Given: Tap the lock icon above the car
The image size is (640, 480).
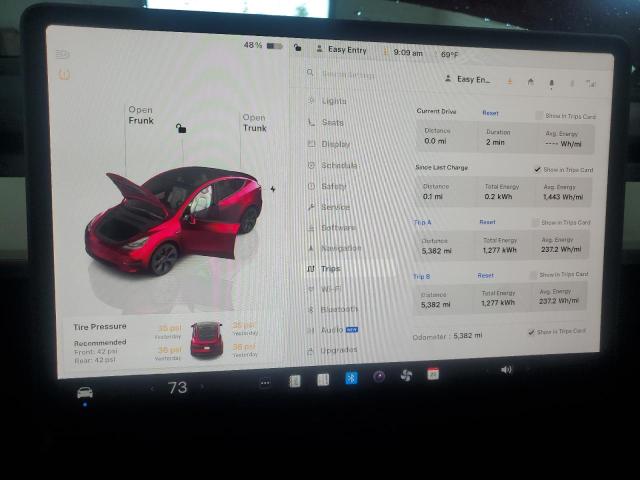Looking at the screenshot, I should pyautogui.click(x=180, y=128).
